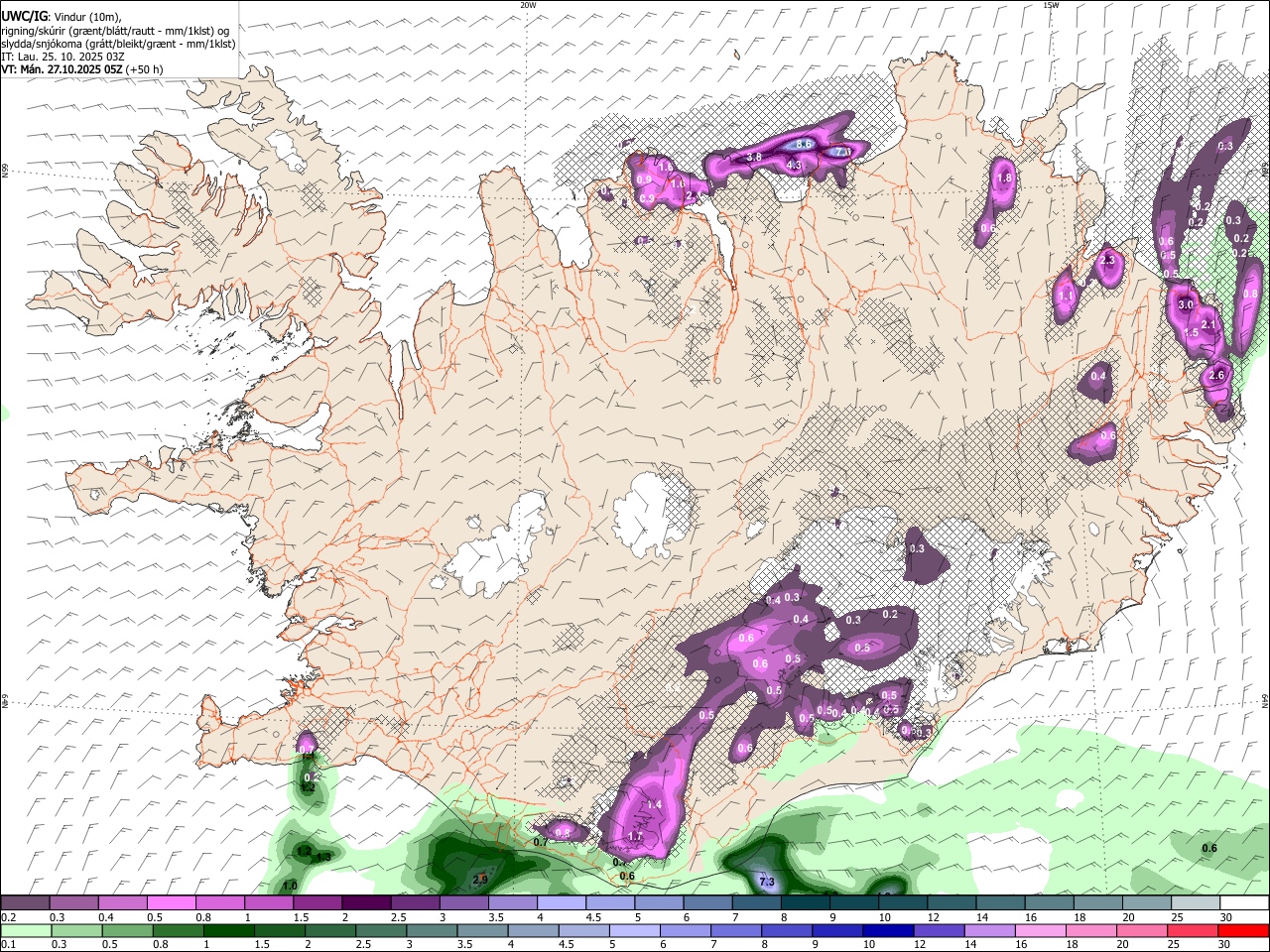Click the bright red swatch ending the bottom legend row
Image resolution: width=1270 pixels, height=952 pixels.
[x=1245, y=930]
